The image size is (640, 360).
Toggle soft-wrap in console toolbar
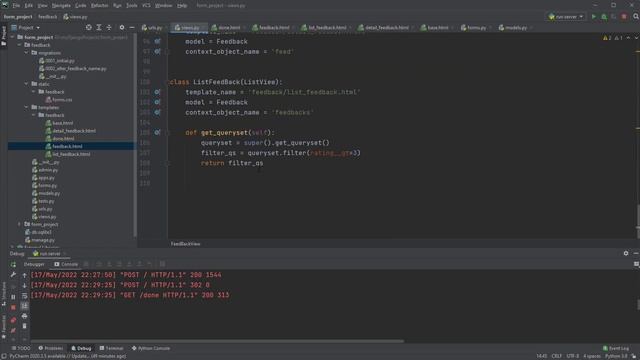tap(24, 296)
